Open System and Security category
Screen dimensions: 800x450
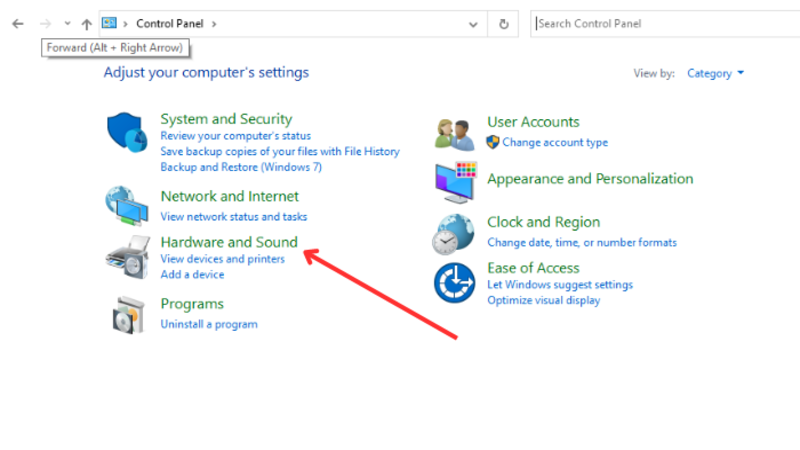pyautogui.click(x=226, y=119)
